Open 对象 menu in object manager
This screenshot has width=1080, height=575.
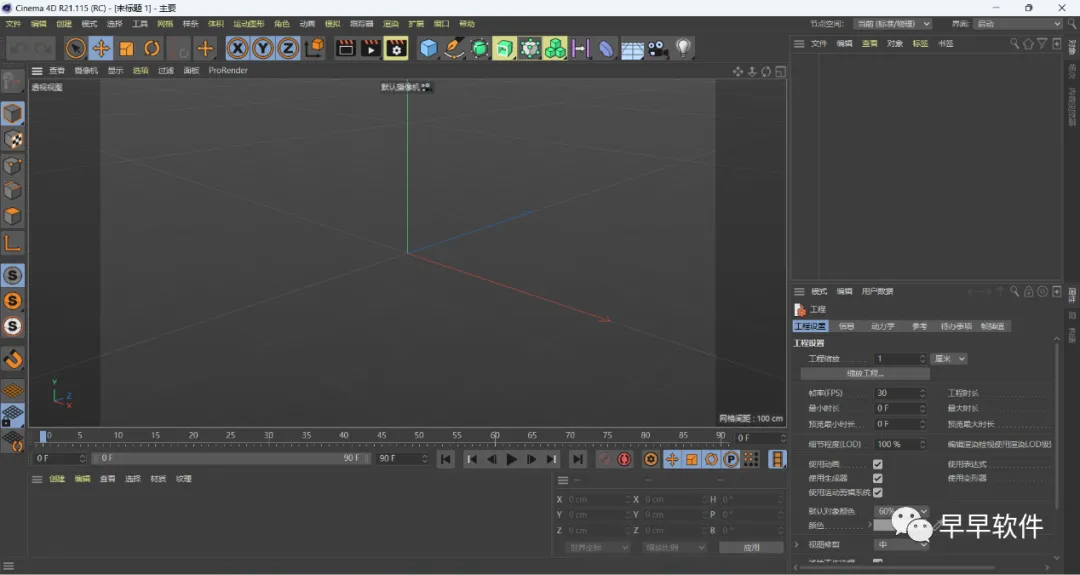click(895, 43)
